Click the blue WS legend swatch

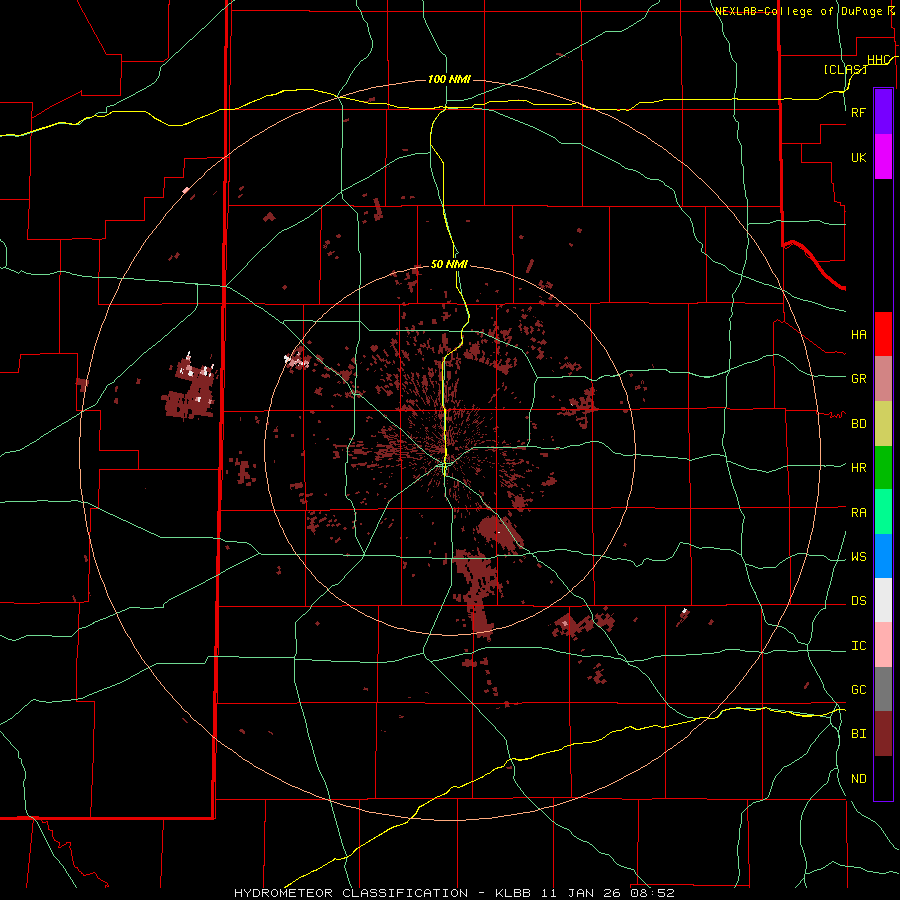click(x=883, y=556)
